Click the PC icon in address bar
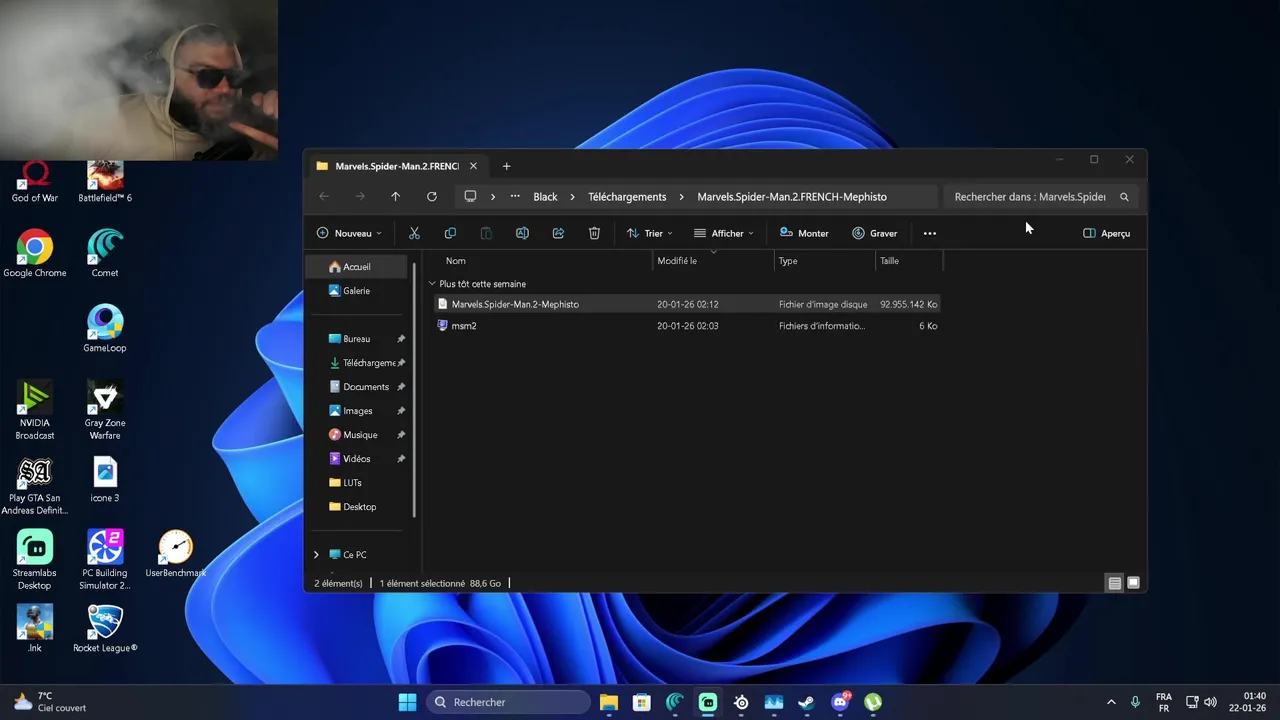1280x720 pixels. point(470,197)
